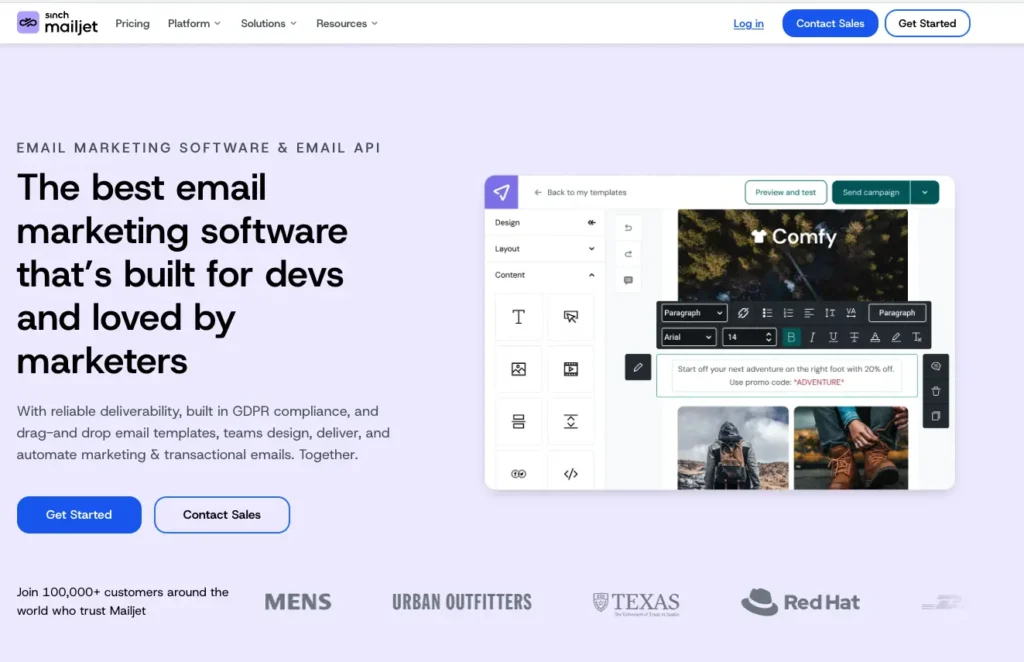The height and width of the screenshot is (662, 1024).
Task: Insert a bulleted list from the toolbar
Action: click(x=768, y=313)
